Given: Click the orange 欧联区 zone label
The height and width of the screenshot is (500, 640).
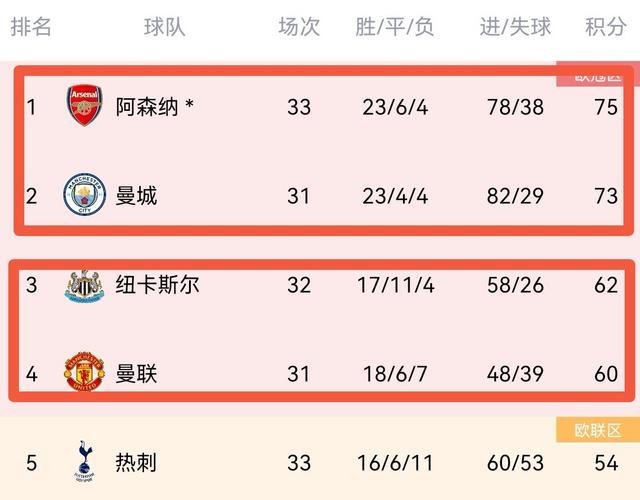Looking at the screenshot, I should pyautogui.click(x=598, y=430).
